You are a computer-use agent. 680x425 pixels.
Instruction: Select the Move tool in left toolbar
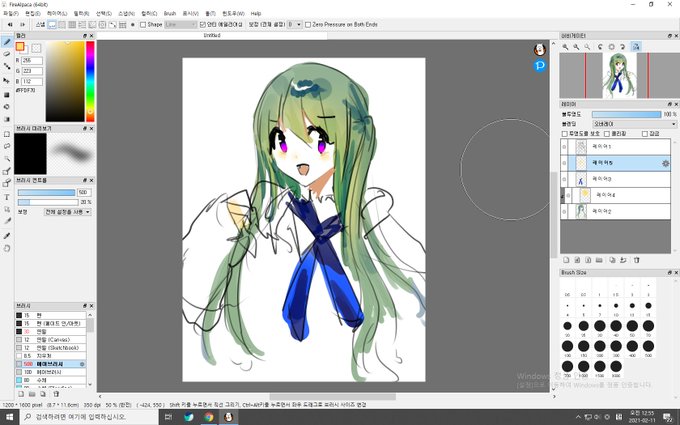[7, 81]
